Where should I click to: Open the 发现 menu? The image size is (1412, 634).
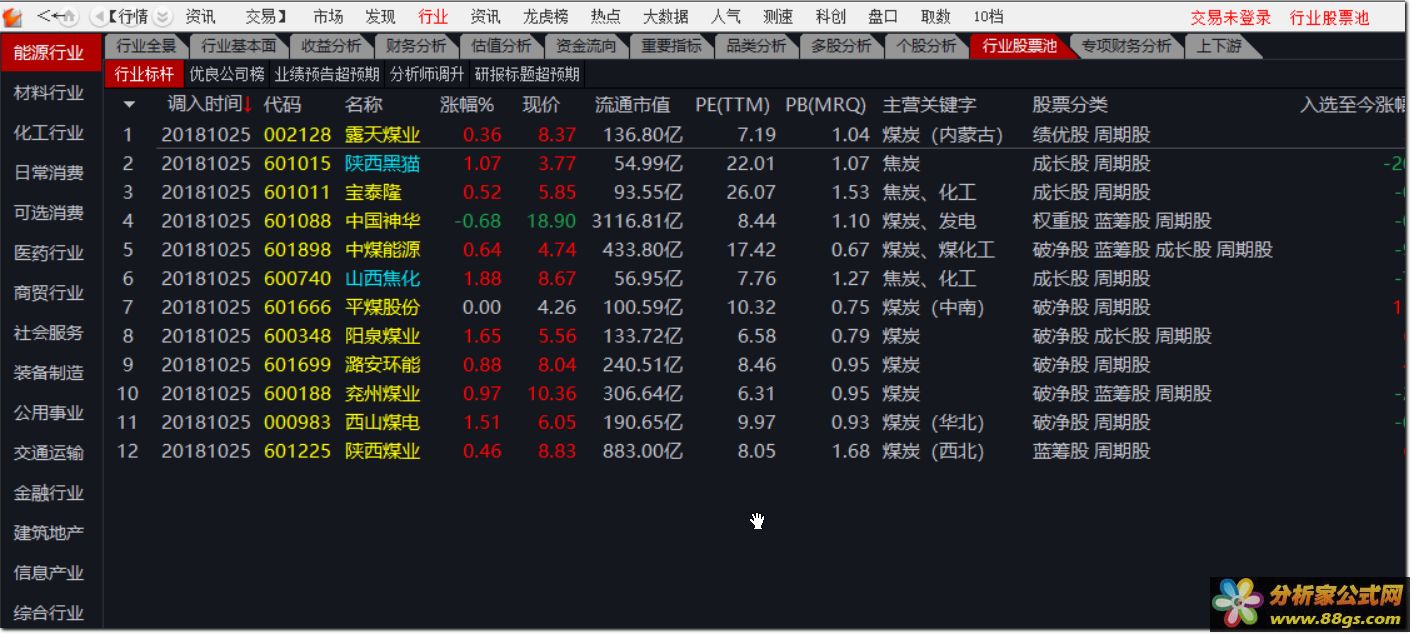coord(380,17)
